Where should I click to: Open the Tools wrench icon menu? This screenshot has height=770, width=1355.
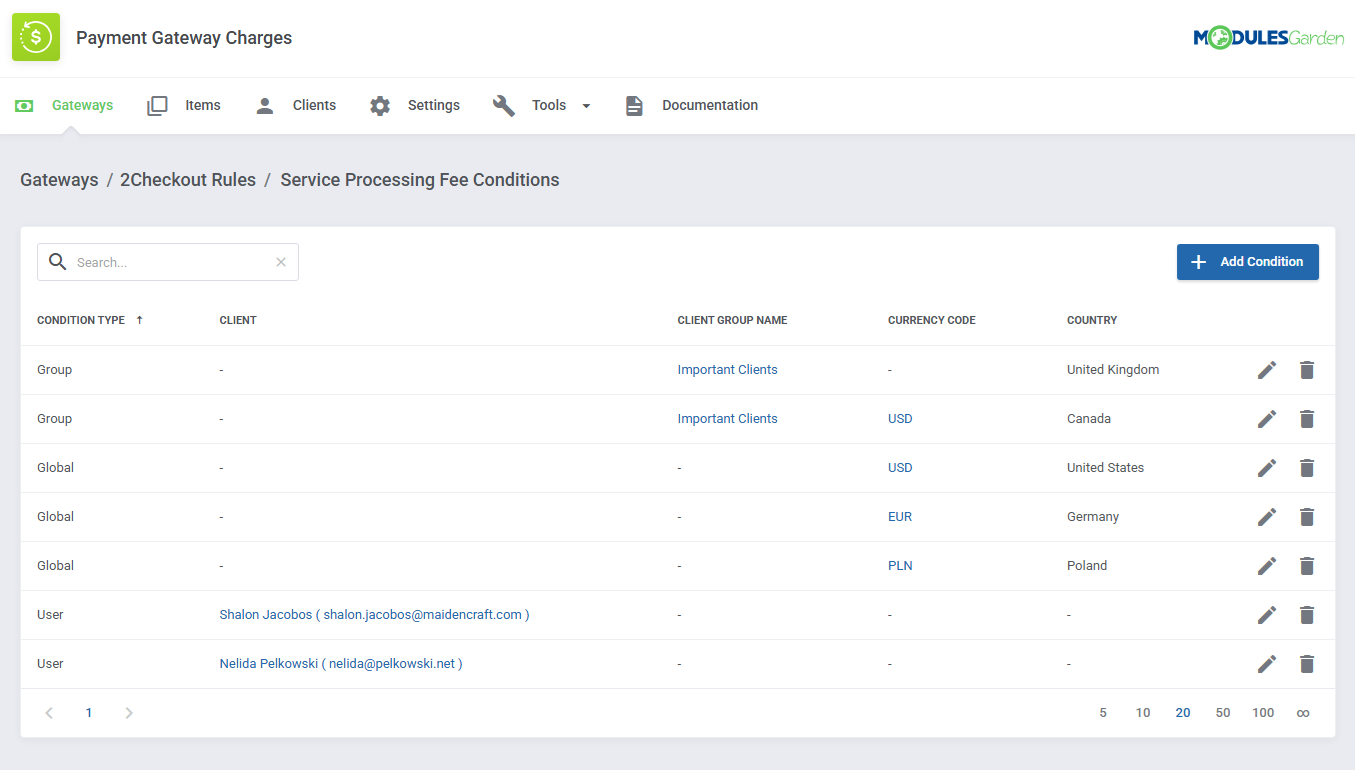tap(503, 104)
